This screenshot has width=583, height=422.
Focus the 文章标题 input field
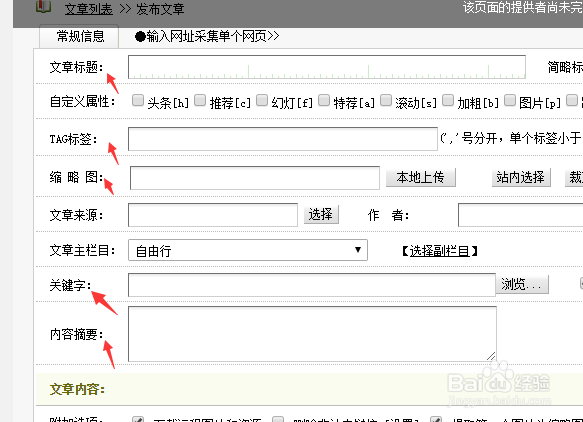[x=327, y=67]
